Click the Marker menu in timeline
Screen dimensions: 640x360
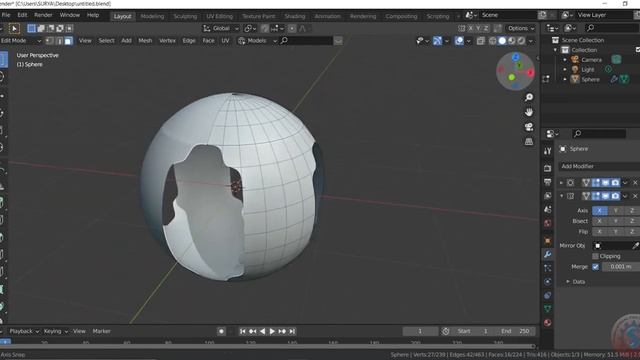tap(101, 331)
